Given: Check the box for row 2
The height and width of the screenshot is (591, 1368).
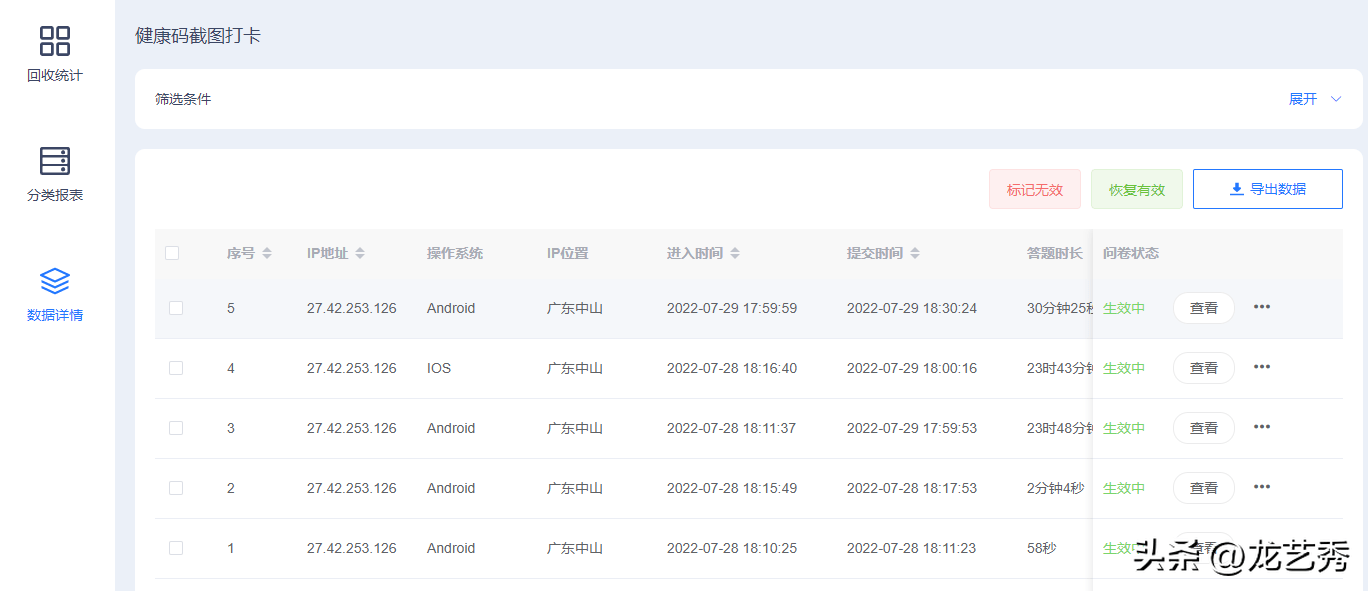Looking at the screenshot, I should pos(176,488).
